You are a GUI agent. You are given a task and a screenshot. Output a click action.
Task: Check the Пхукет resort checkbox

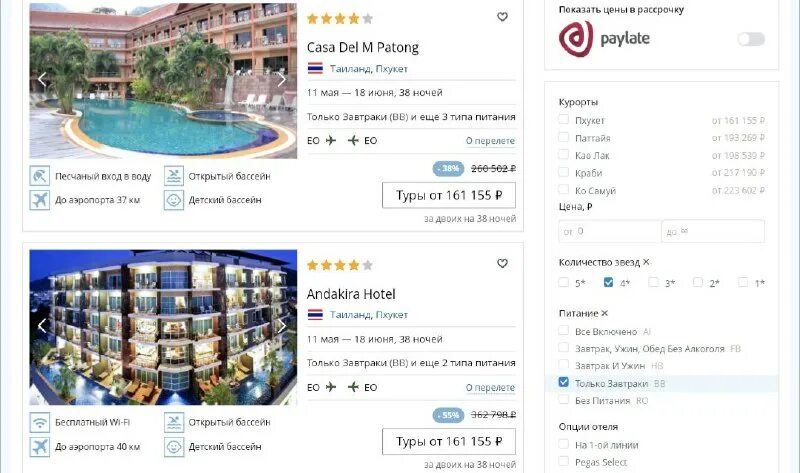[563, 119]
